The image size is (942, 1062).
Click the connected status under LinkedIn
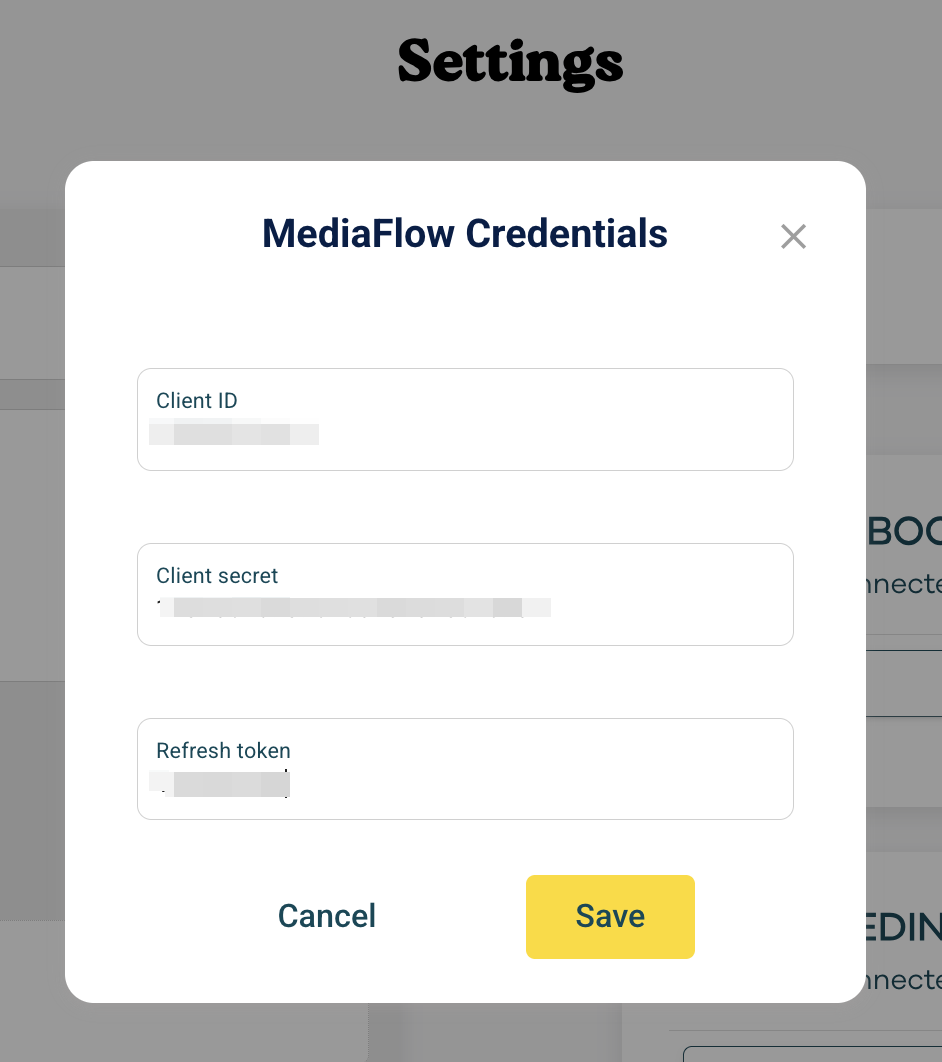[x=904, y=980]
